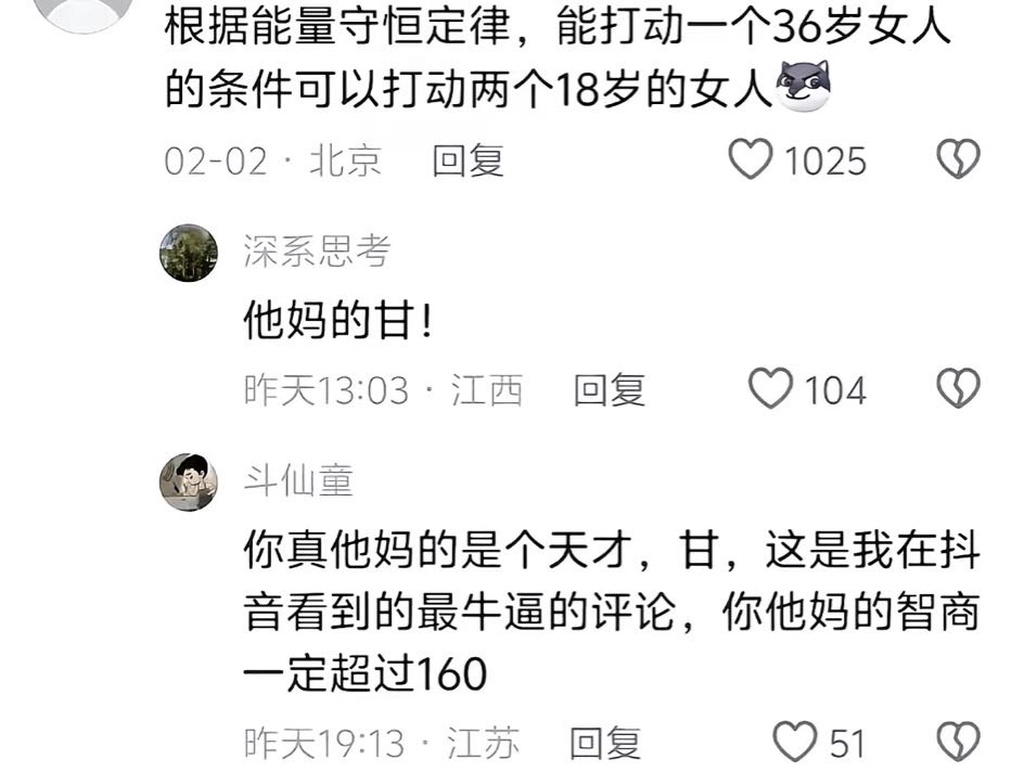This screenshot has width=1024, height=772.
Task: Open 深系思考's profile avatar
Action: (x=188, y=253)
